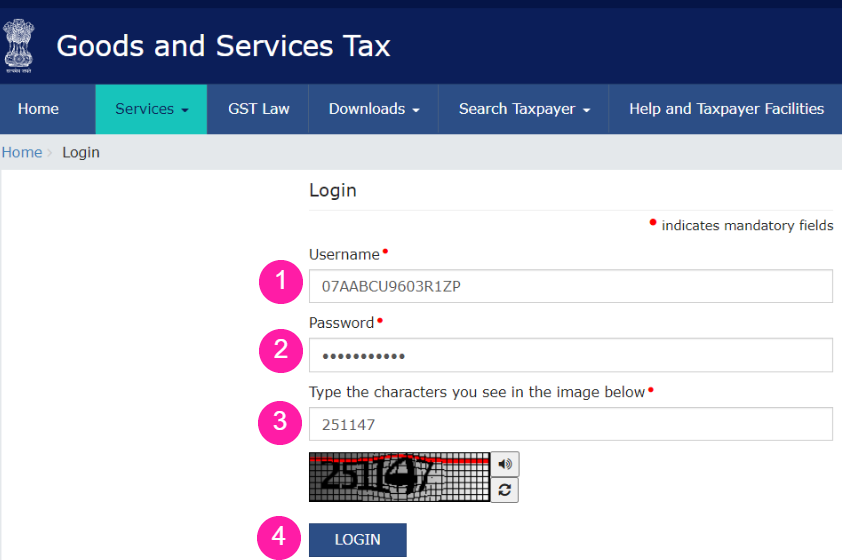Follow the Home breadcrumb link

22,152
